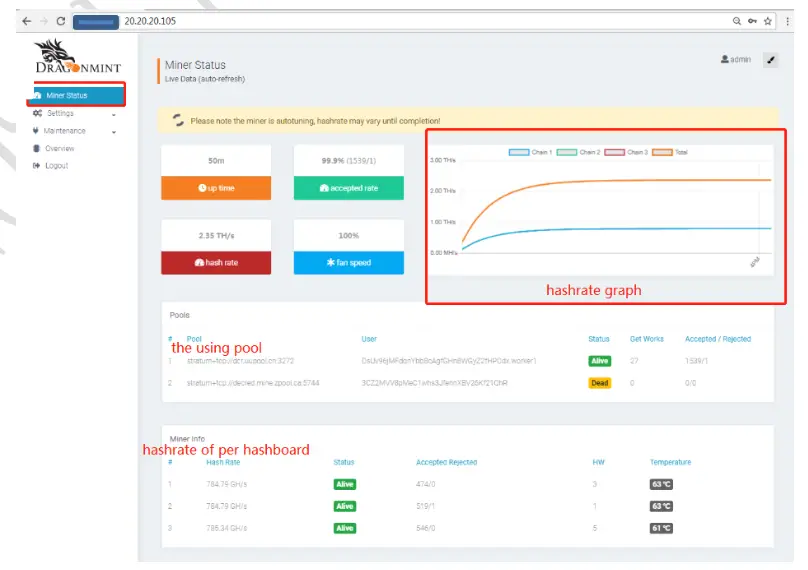Click the blue fan speed tile
The height and width of the screenshot is (570, 808).
click(349, 263)
